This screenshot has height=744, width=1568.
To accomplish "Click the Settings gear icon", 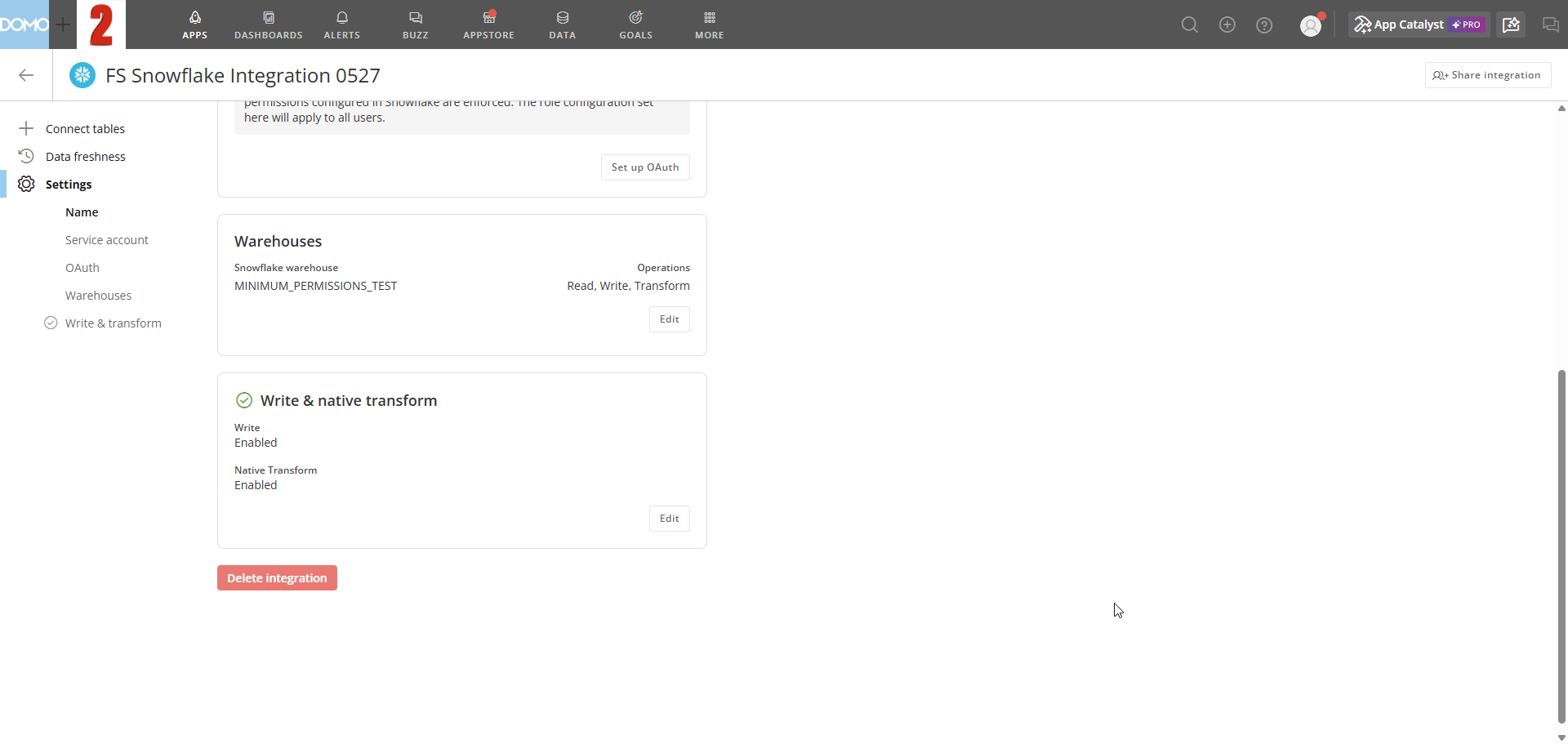I will click(x=26, y=184).
